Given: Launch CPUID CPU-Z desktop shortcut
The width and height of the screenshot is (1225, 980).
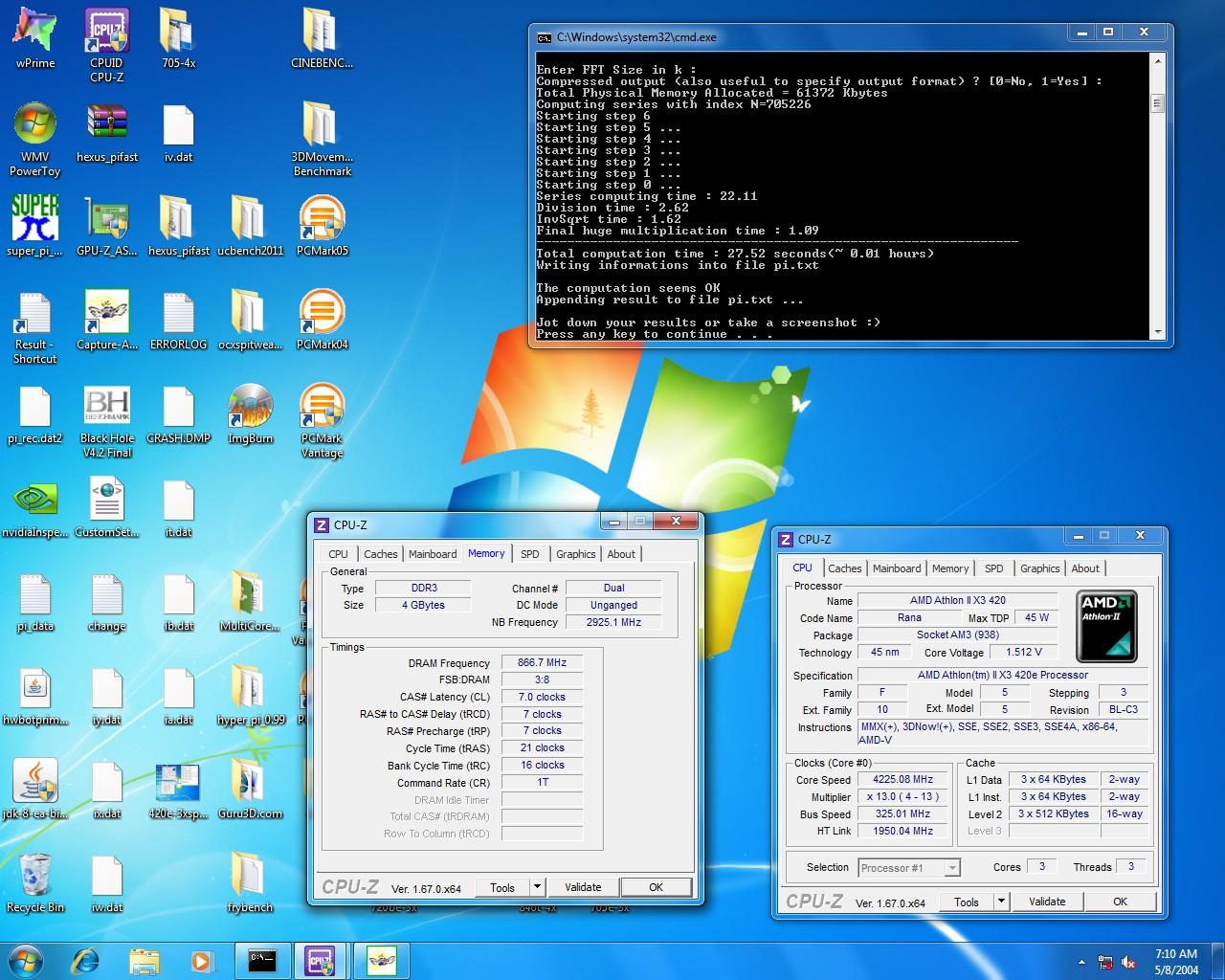Looking at the screenshot, I should pyautogui.click(x=106, y=43).
